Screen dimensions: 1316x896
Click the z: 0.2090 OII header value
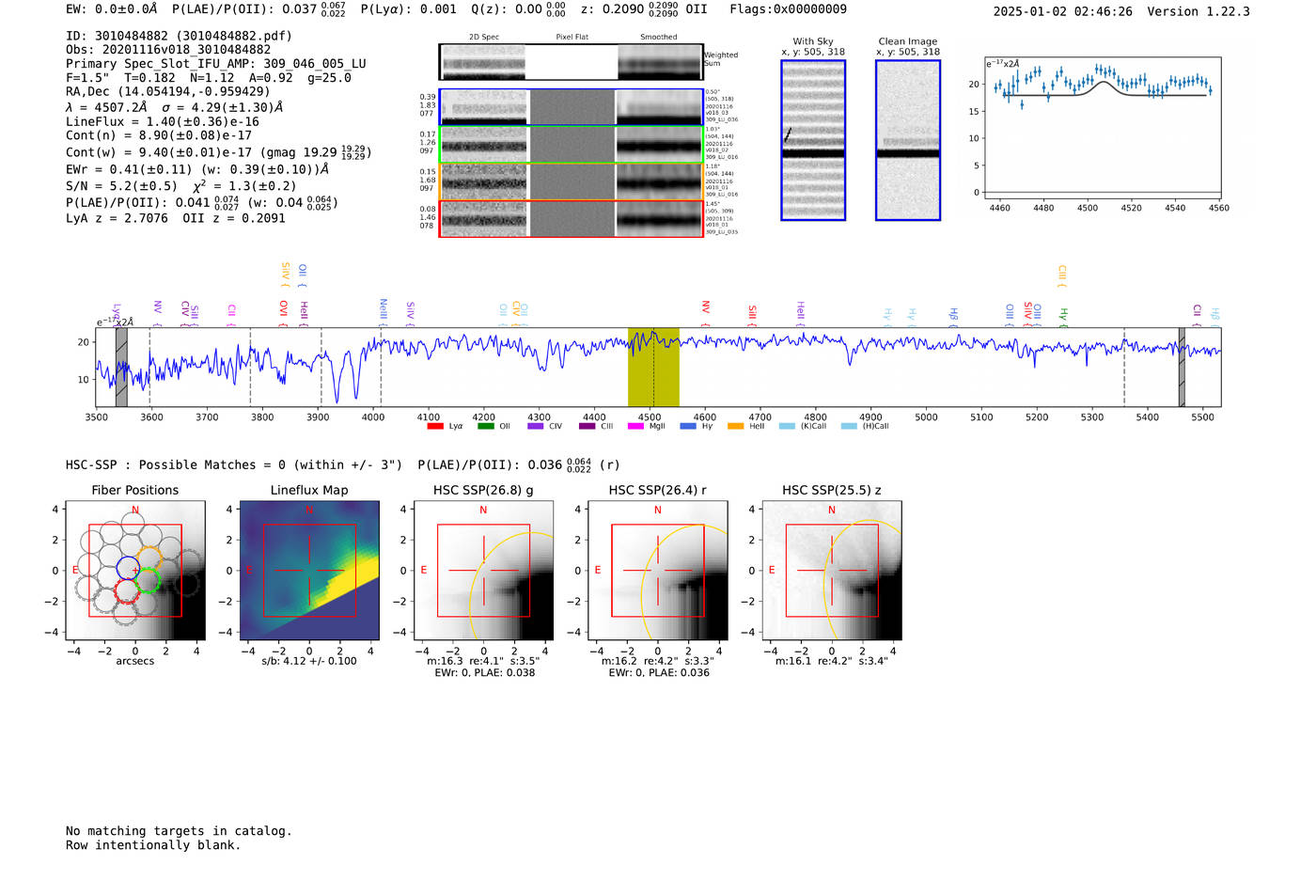[x=644, y=9]
